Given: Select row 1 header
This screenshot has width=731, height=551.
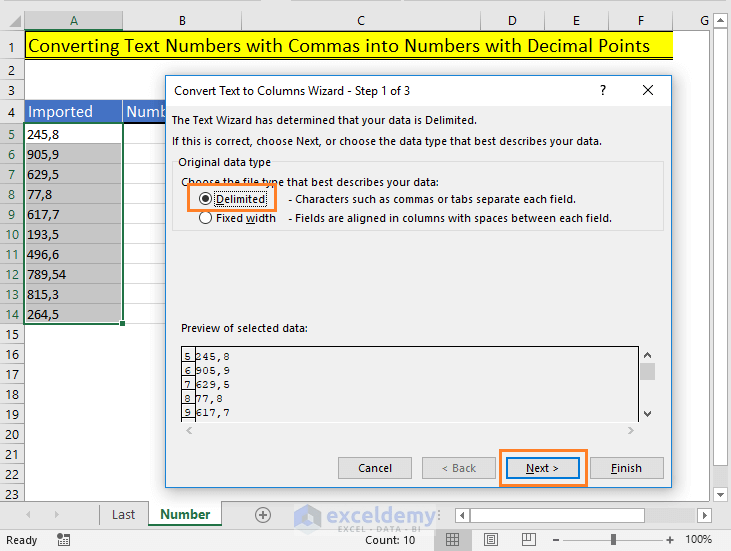Looking at the screenshot, I should tap(12, 47).
